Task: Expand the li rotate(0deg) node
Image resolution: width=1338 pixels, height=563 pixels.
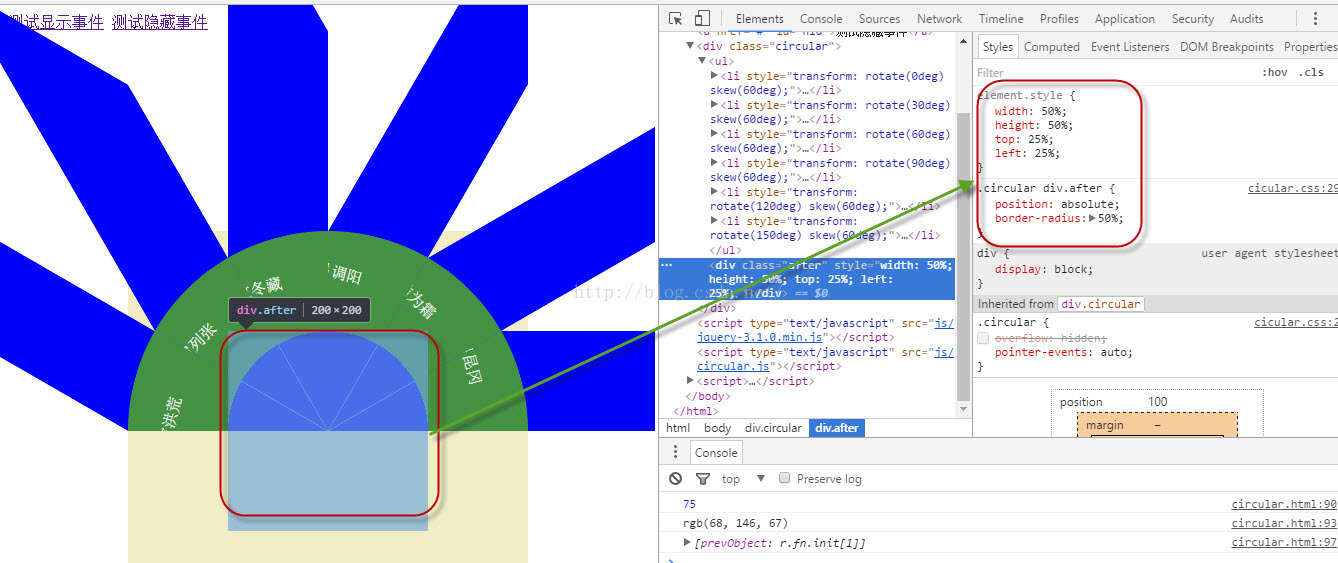Action: click(714, 76)
